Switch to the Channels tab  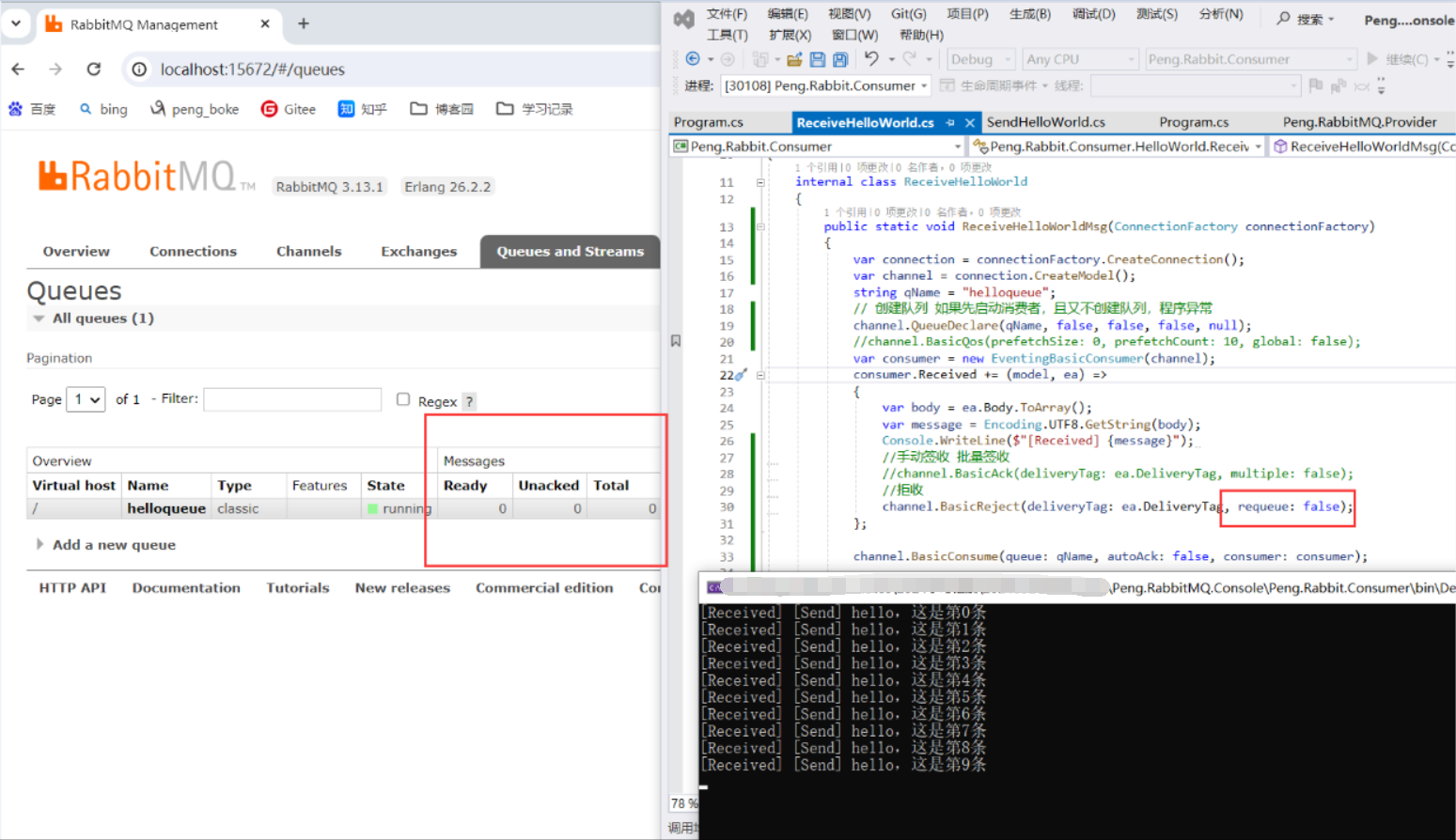(308, 251)
